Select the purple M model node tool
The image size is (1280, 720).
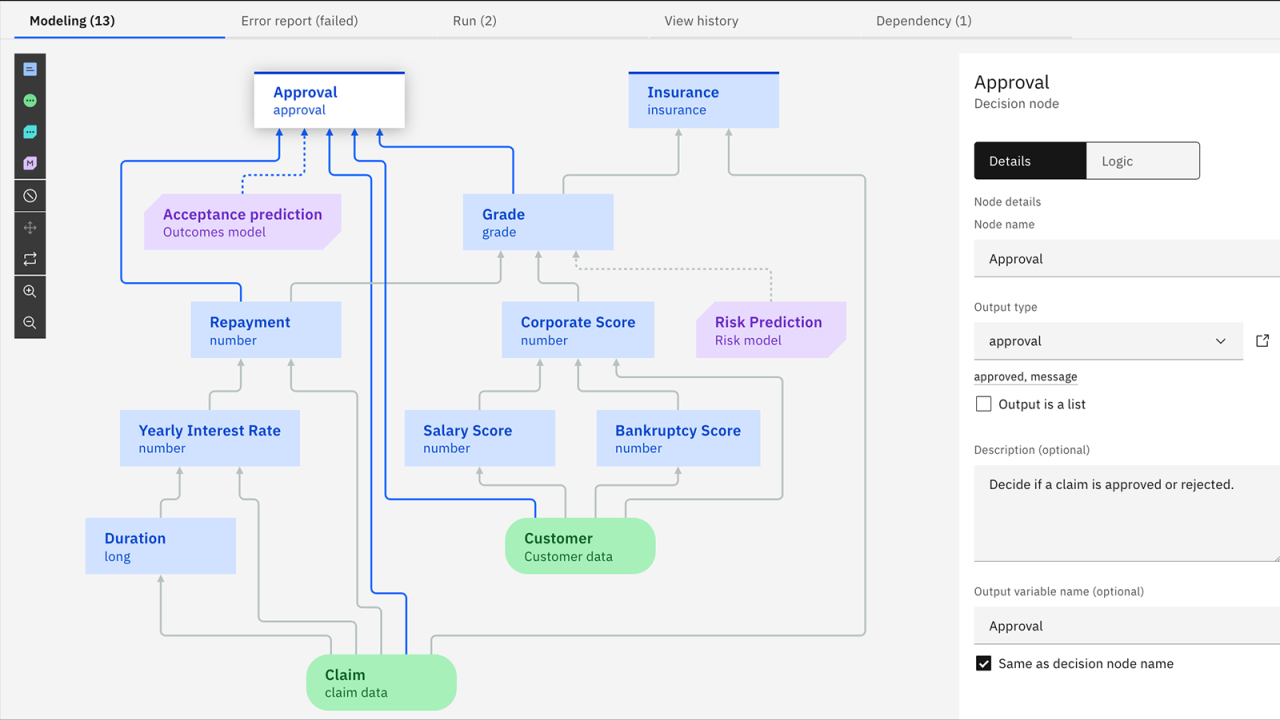click(29, 162)
